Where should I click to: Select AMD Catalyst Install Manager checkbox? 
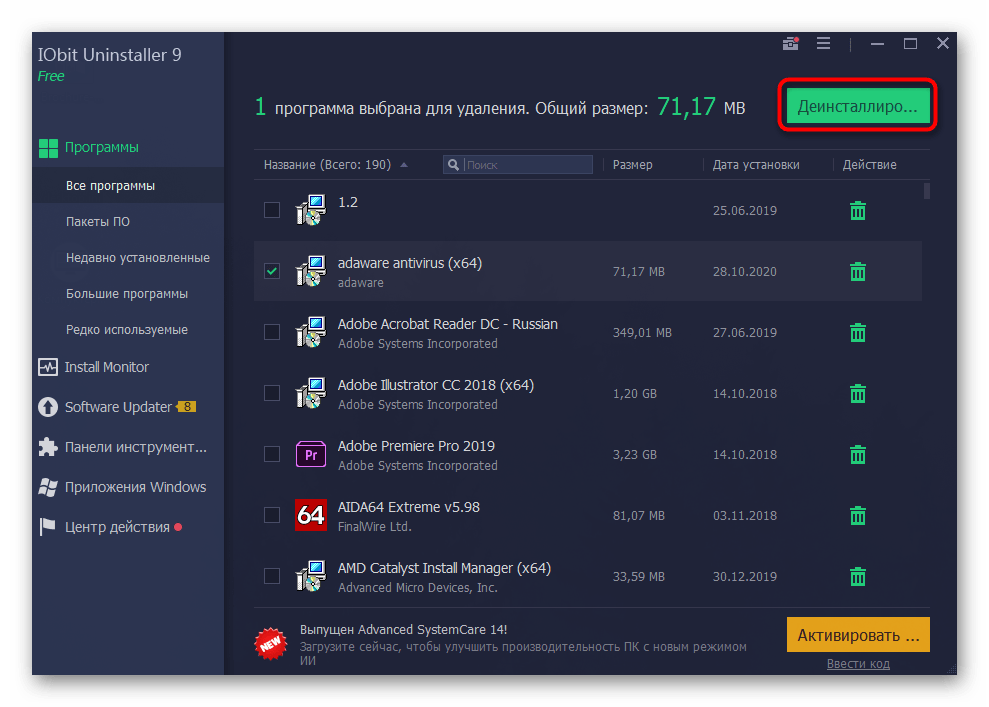tap(272, 576)
